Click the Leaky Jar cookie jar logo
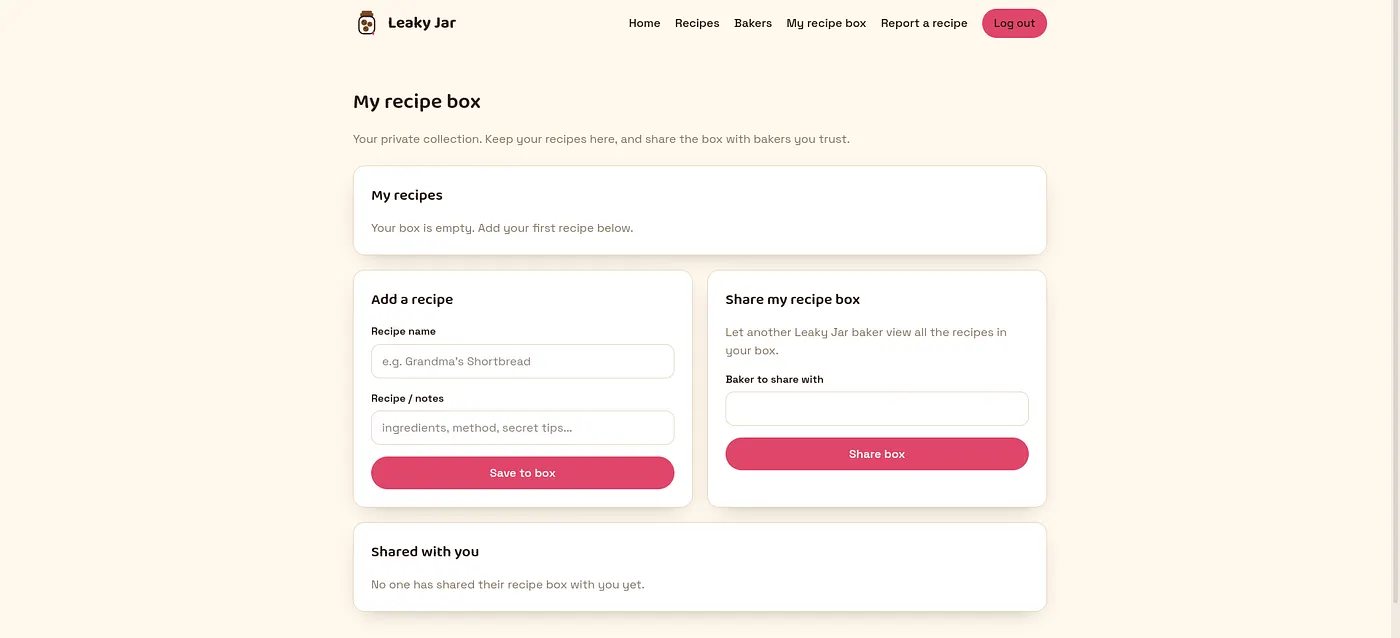The height and width of the screenshot is (638, 1400). 366,23
